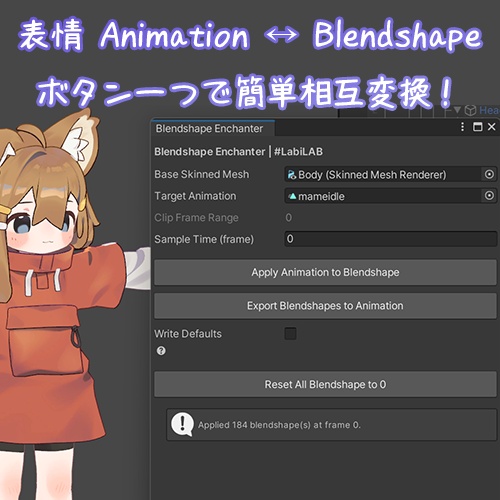Reset All Blendshape to 0
Screen dimensions: 500x500
tap(325, 384)
